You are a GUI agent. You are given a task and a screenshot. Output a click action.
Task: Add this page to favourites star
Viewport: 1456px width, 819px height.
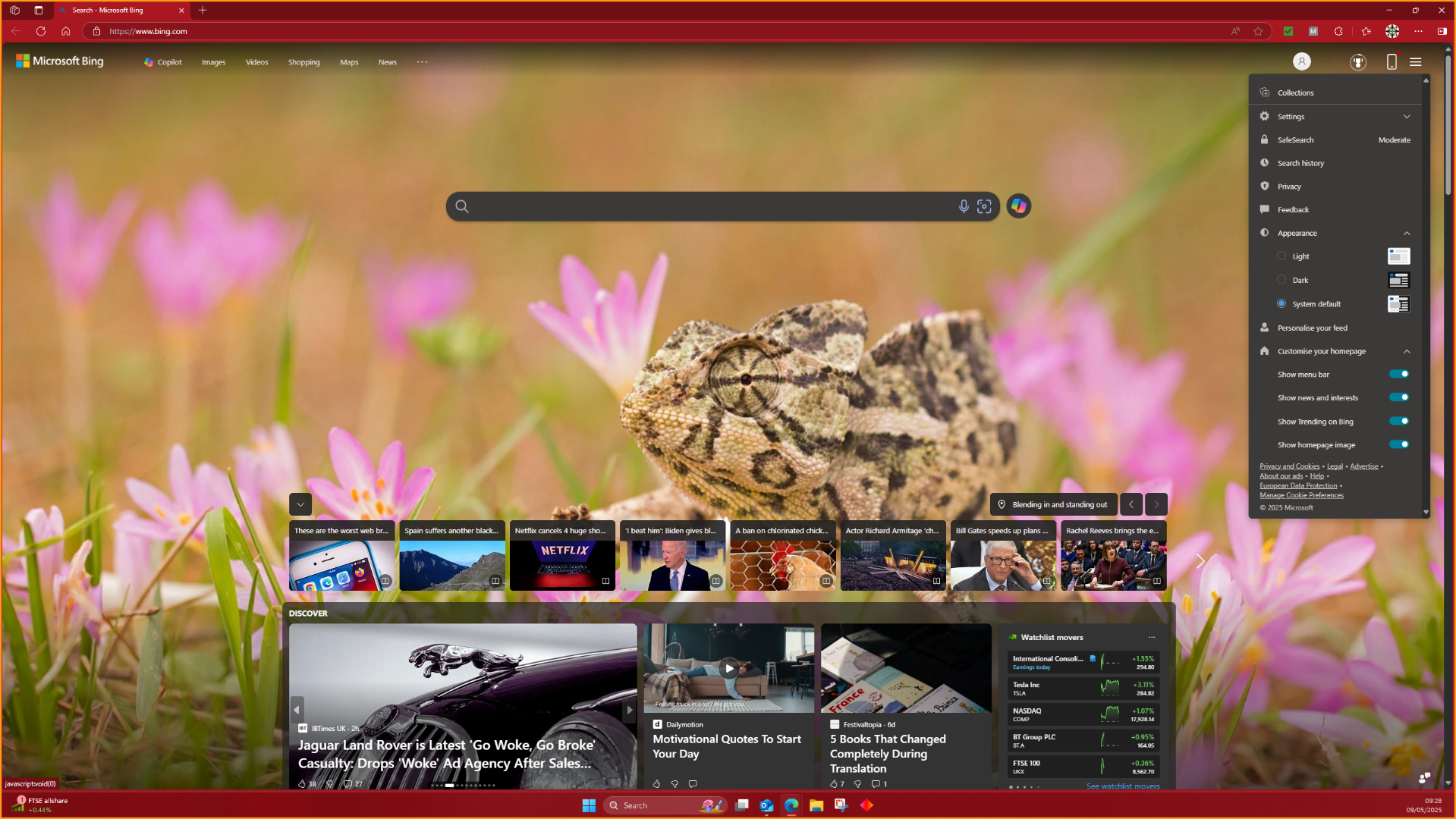(x=1259, y=31)
